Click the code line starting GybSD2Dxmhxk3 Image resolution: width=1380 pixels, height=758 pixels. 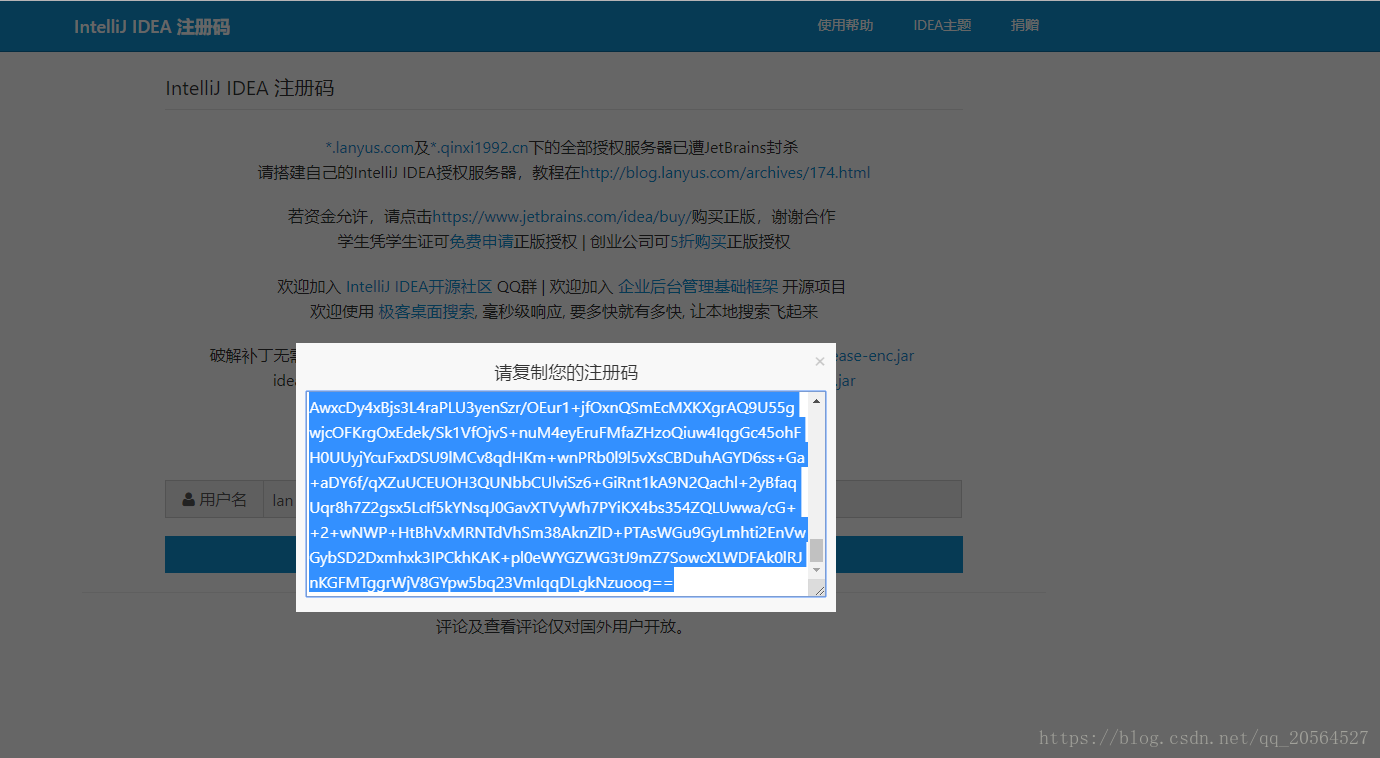tap(557, 556)
